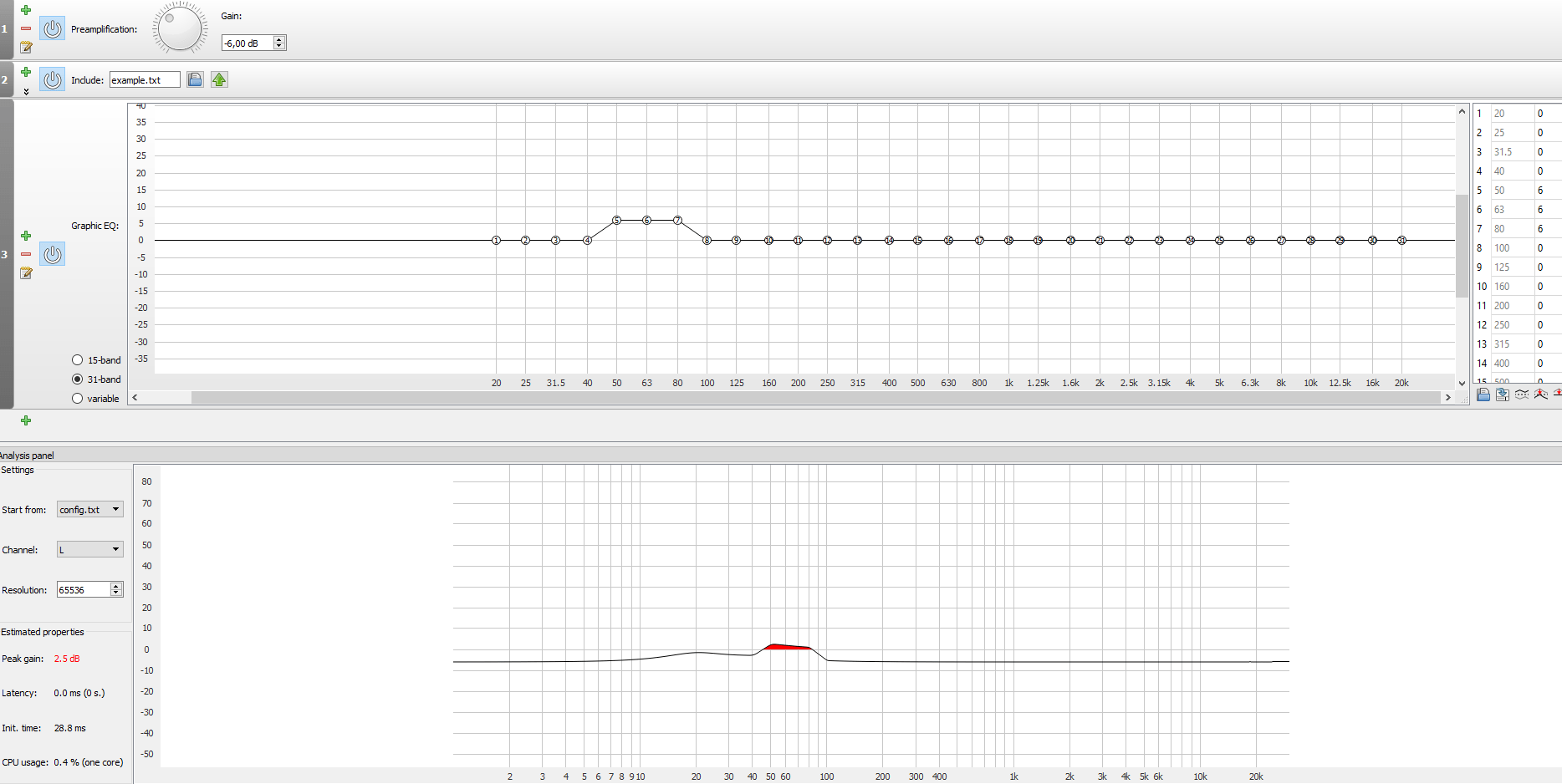Open text edit for the Preamplification row
The image size is (1562, 784).
(26, 47)
